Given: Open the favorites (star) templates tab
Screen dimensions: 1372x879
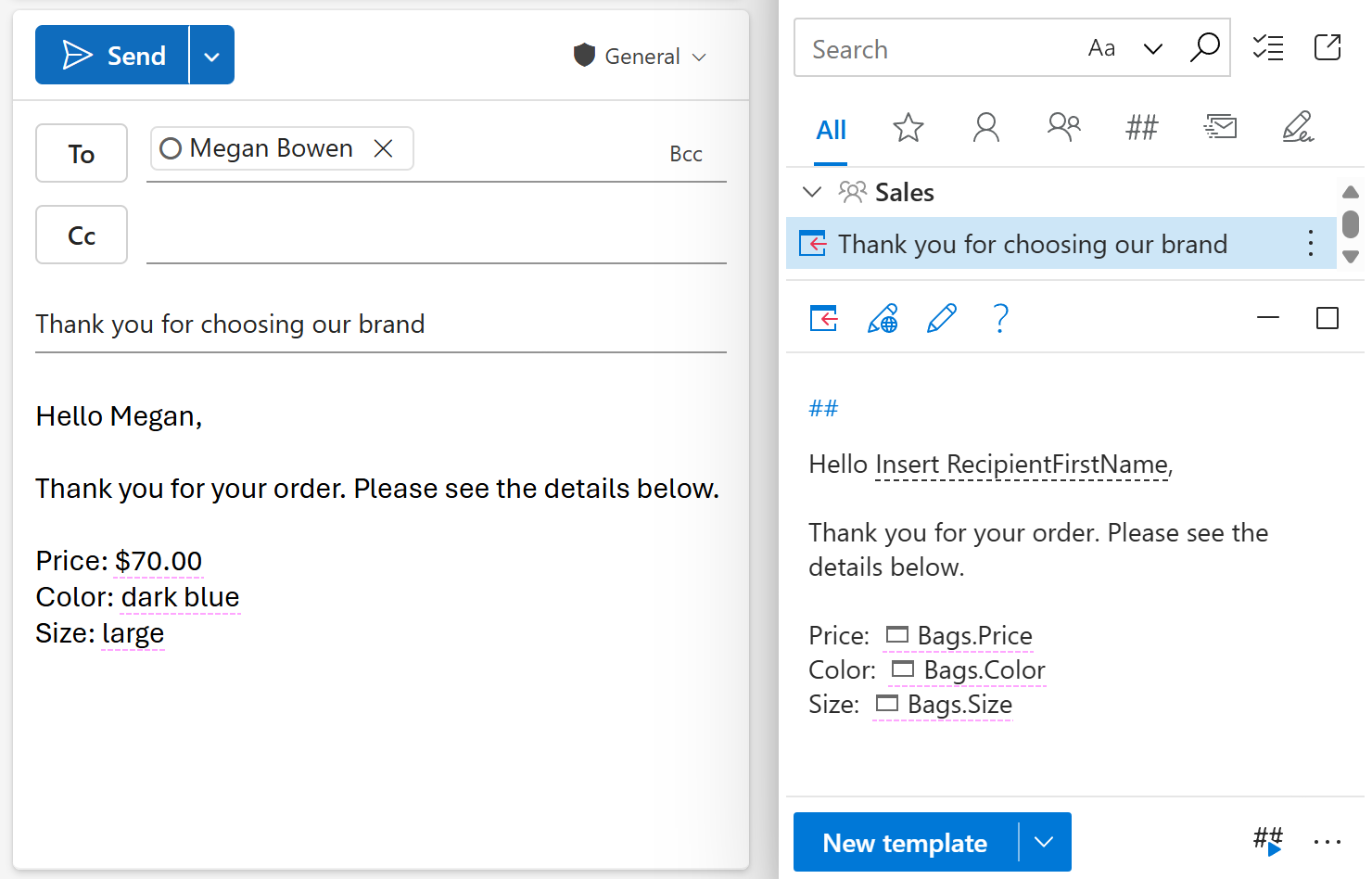Looking at the screenshot, I should (908, 128).
